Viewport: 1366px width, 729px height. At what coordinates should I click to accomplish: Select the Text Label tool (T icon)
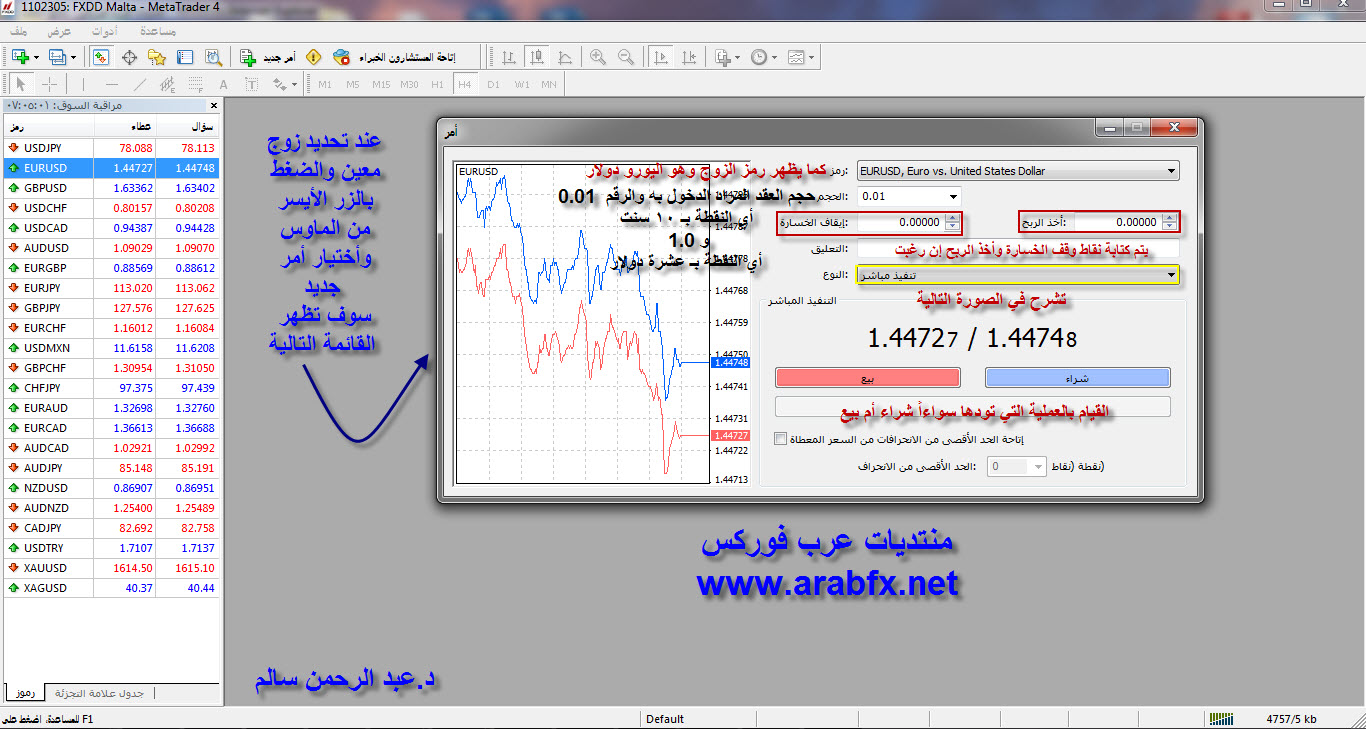tap(251, 84)
